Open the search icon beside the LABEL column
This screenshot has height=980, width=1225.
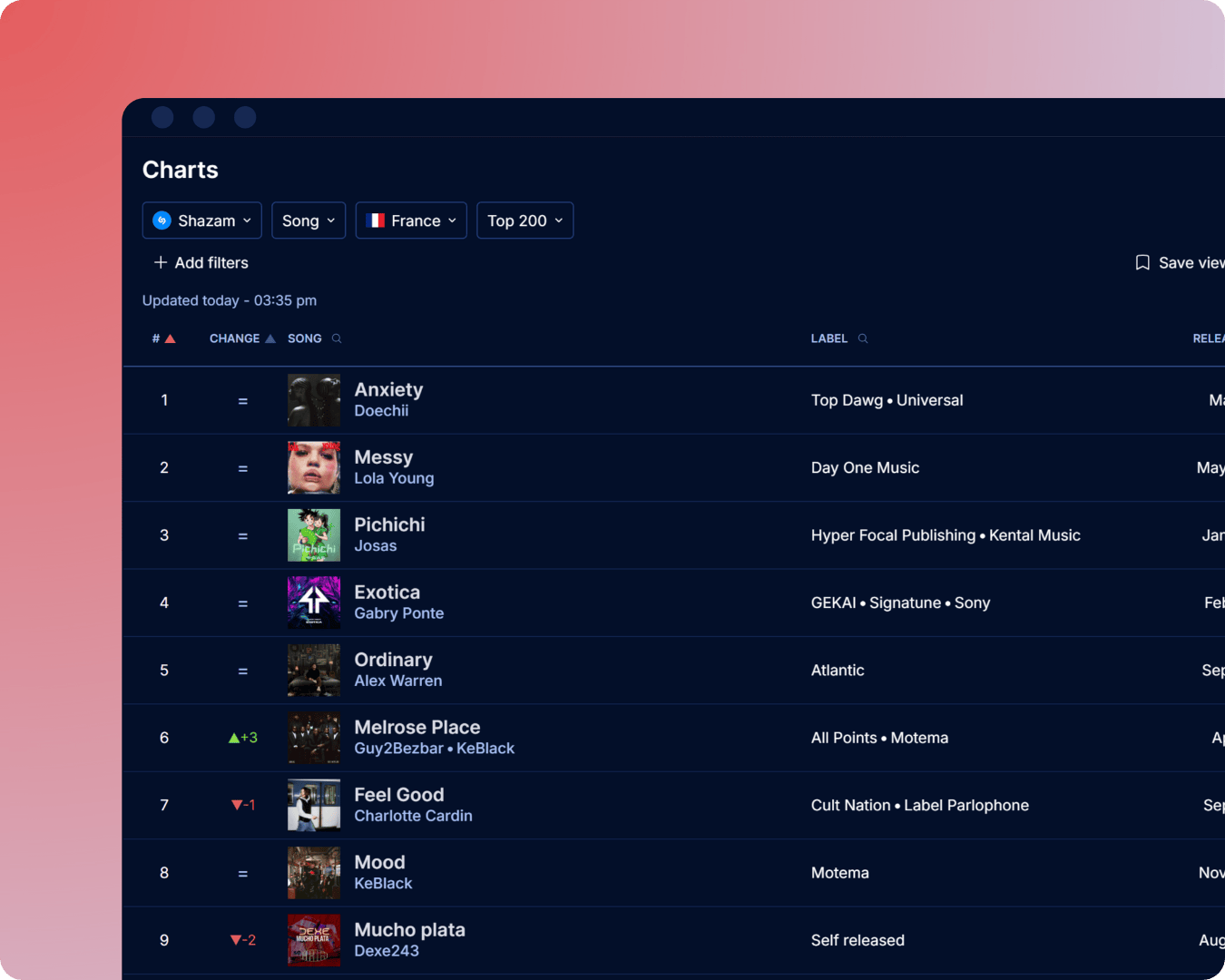pyautogui.click(x=861, y=338)
